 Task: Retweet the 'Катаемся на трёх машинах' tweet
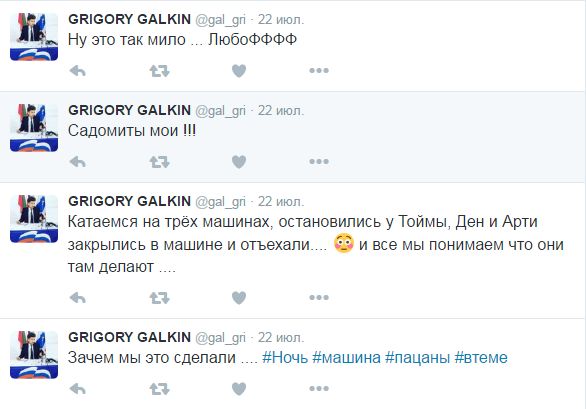tap(160, 298)
